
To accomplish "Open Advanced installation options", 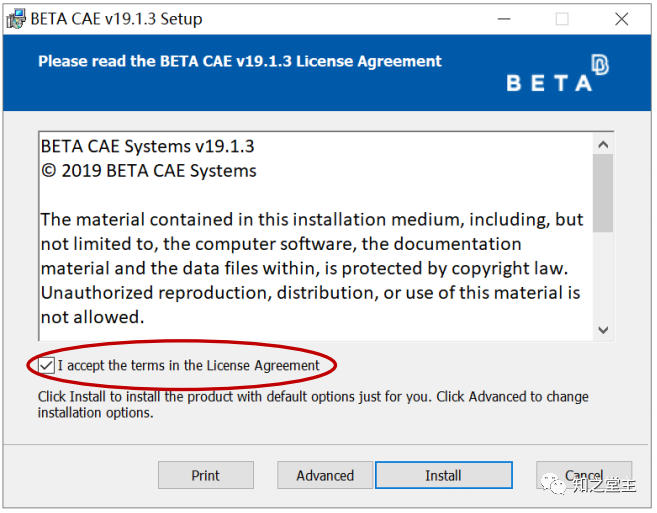I will 325,475.
